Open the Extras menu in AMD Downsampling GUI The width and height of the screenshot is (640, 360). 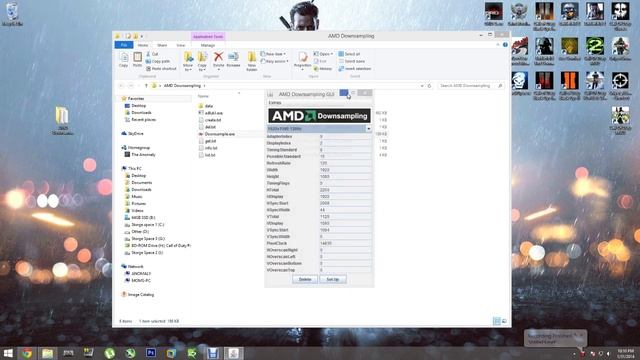pyautogui.click(x=275, y=103)
